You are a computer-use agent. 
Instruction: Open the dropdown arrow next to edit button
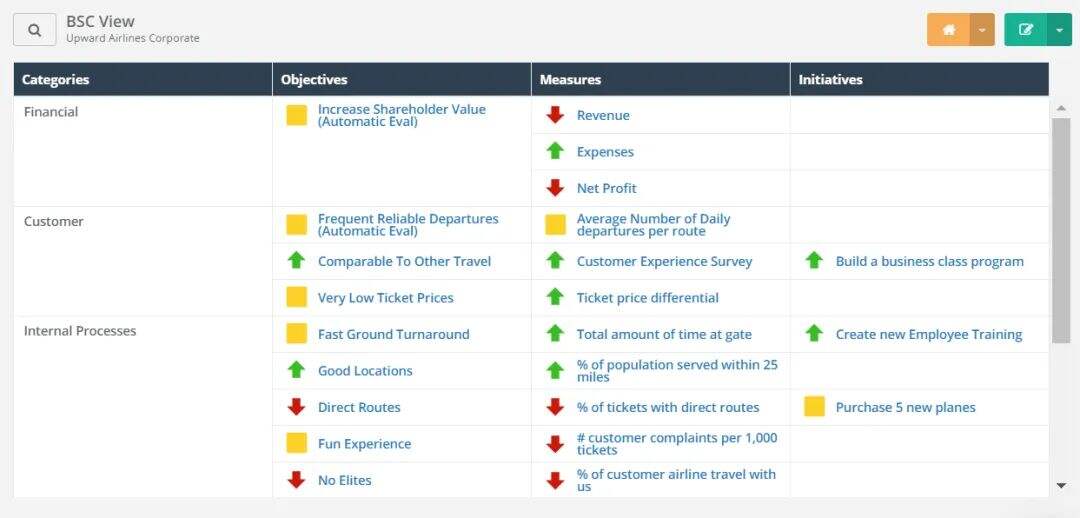pos(1059,30)
